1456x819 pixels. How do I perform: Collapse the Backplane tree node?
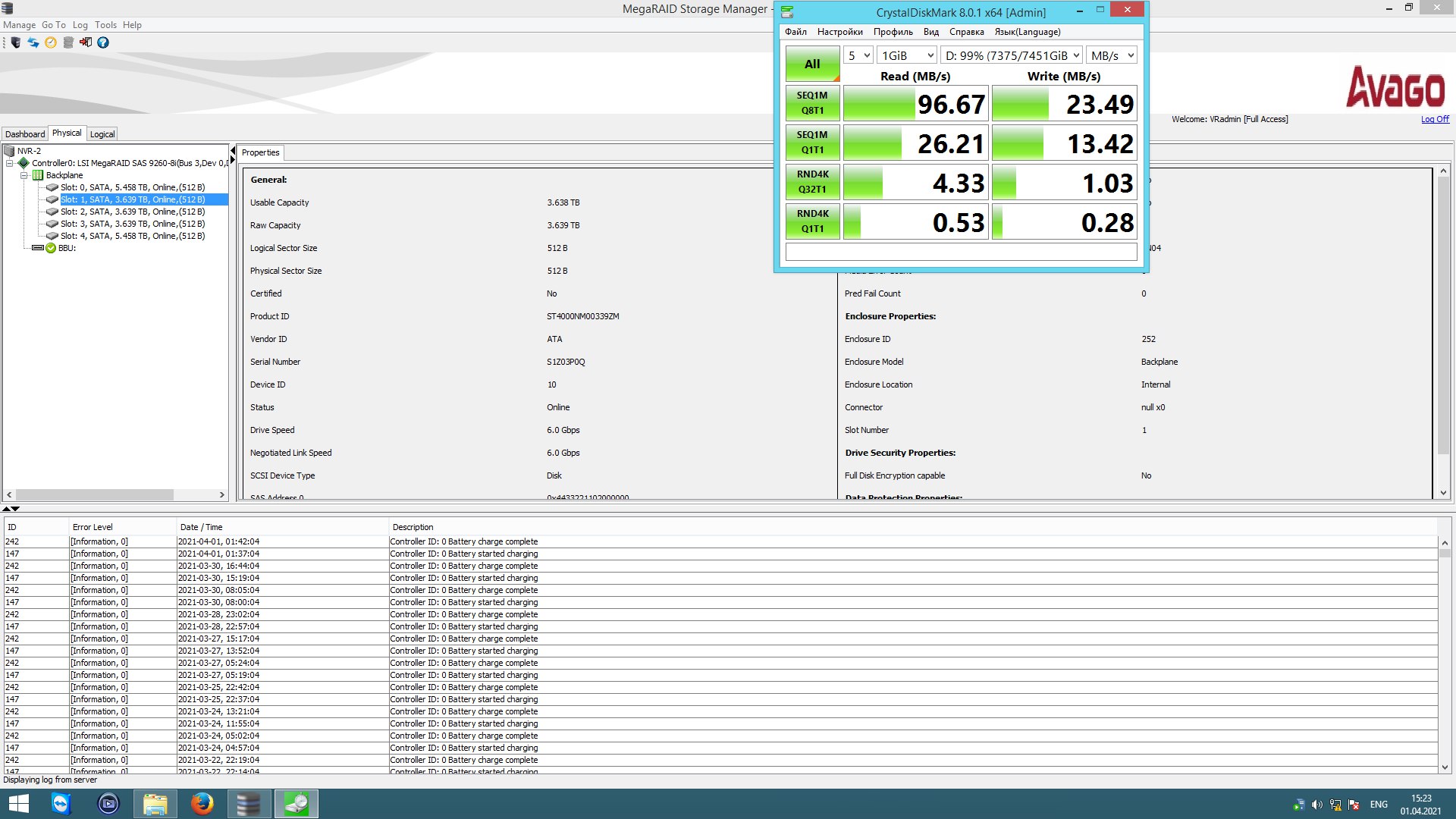[x=24, y=175]
